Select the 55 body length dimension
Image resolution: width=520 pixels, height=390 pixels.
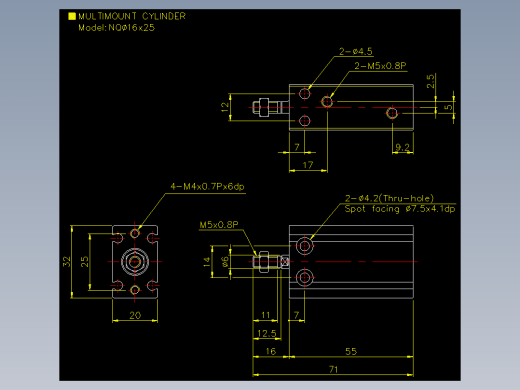coord(351,351)
